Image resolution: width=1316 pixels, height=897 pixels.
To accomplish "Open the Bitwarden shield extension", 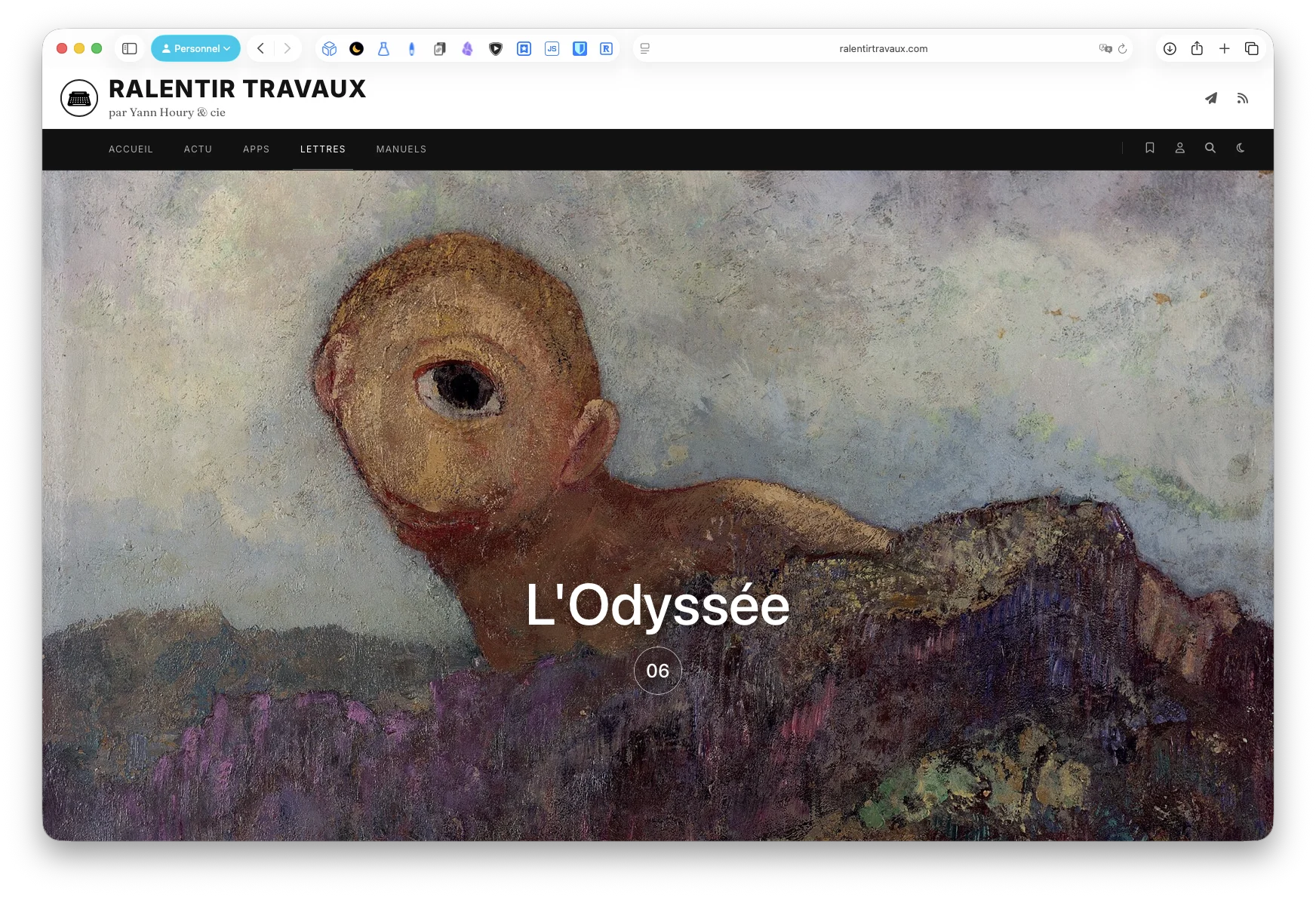I will click(580, 48).
